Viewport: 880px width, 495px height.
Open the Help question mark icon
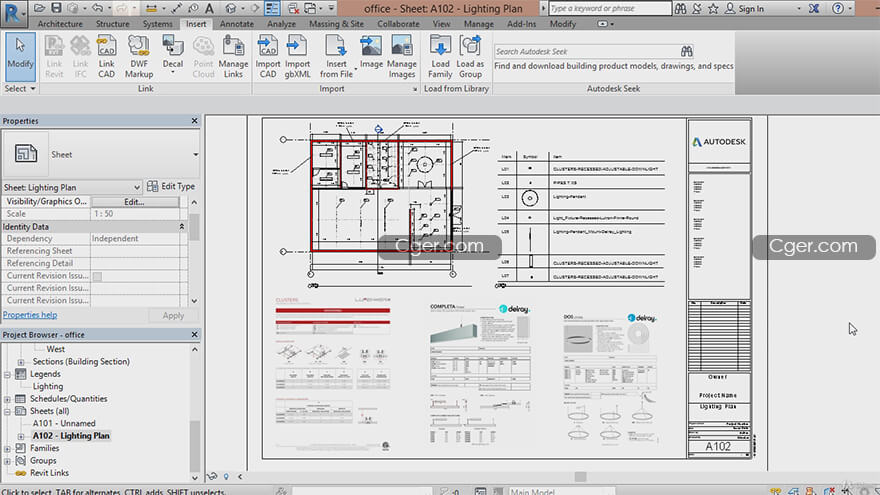click(x=837, y=8)
